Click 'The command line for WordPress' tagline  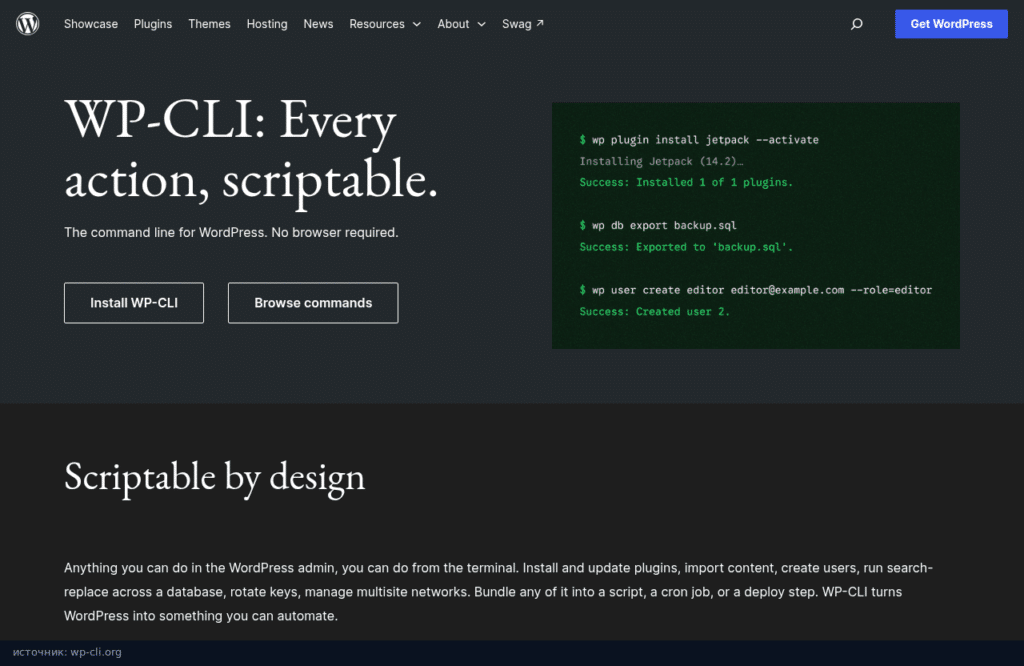[x=231, y=232]
